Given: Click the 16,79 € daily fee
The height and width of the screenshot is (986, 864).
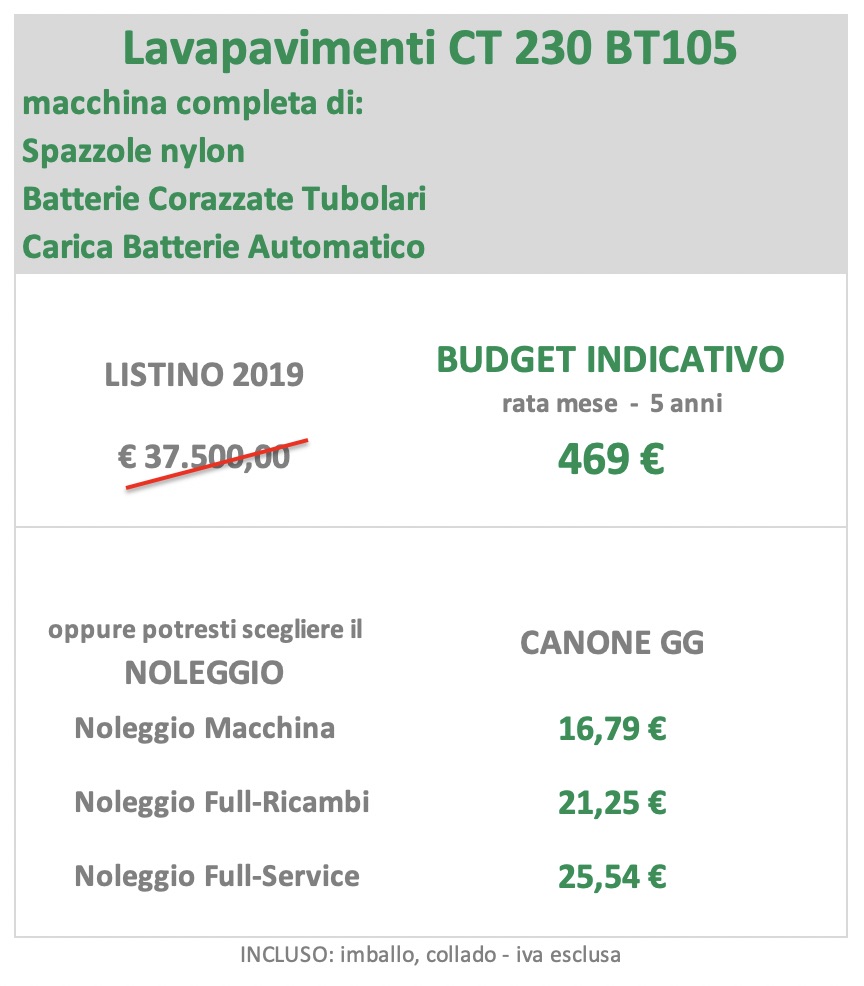Looking at the screenshot, I should point(612,729).
